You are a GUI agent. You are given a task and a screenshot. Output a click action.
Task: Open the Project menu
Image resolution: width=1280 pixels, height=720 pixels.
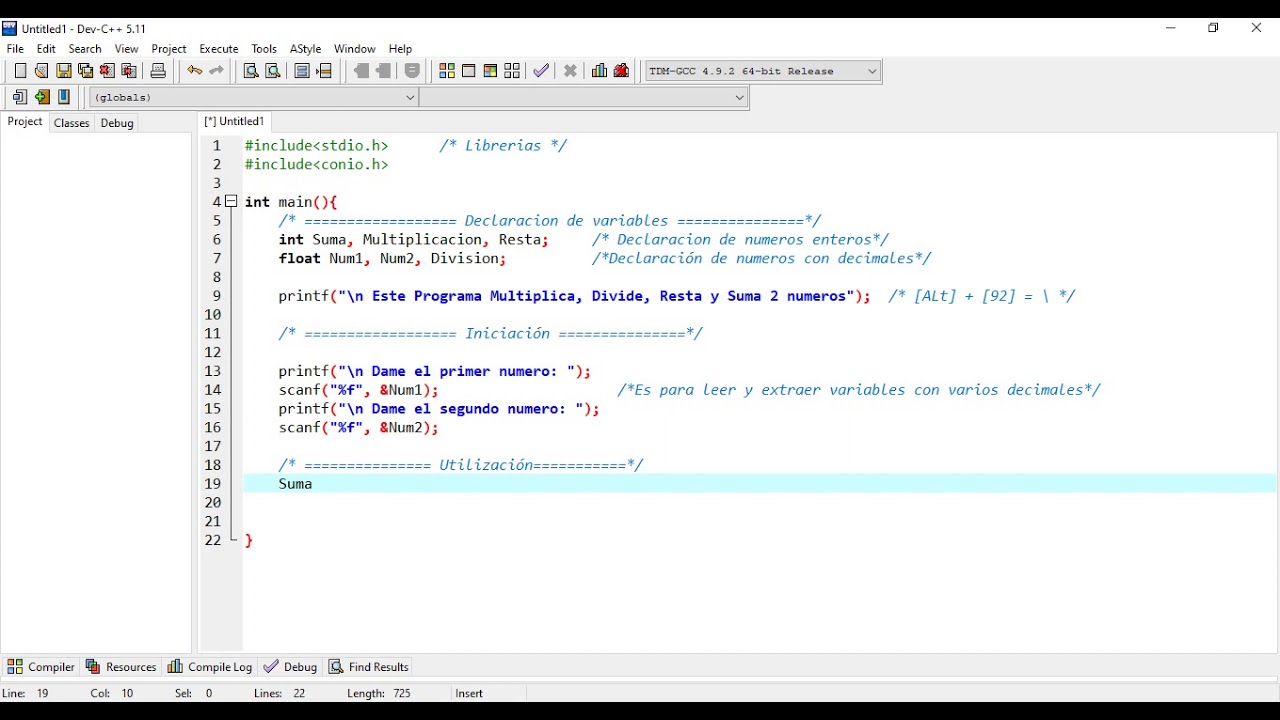169,48
